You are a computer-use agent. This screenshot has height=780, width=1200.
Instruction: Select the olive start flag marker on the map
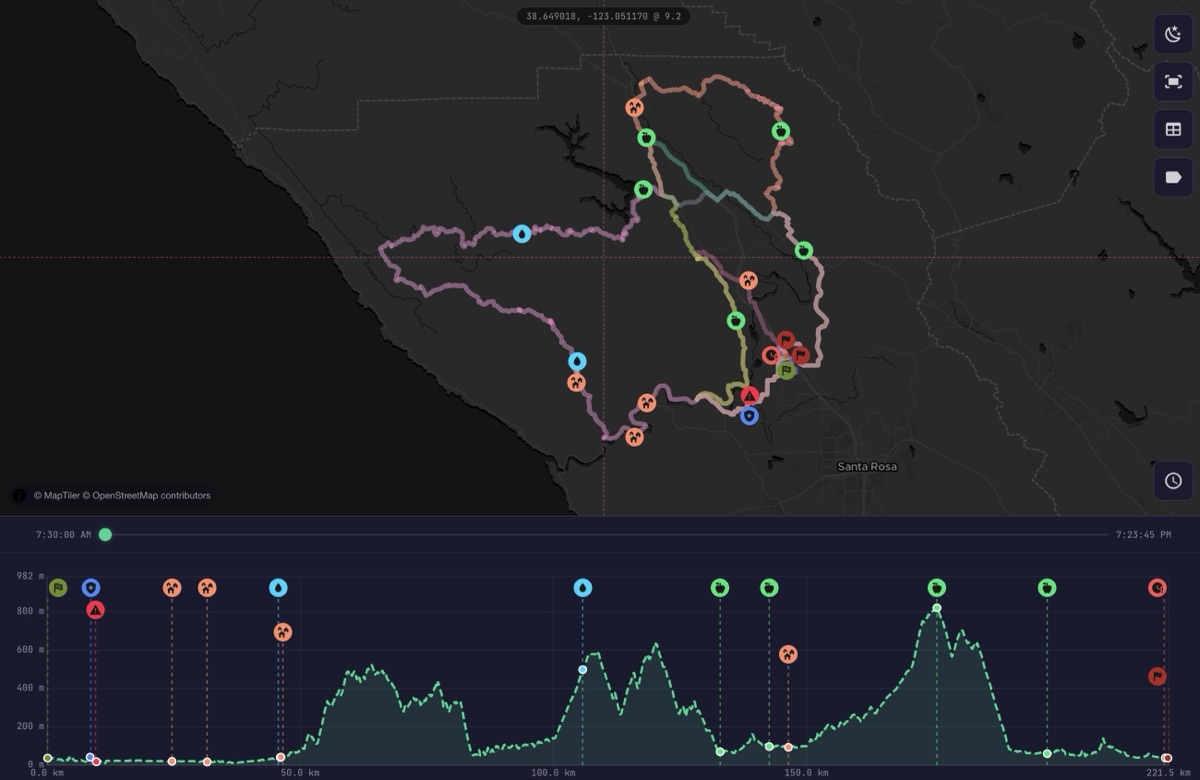[x=786, y=369]
